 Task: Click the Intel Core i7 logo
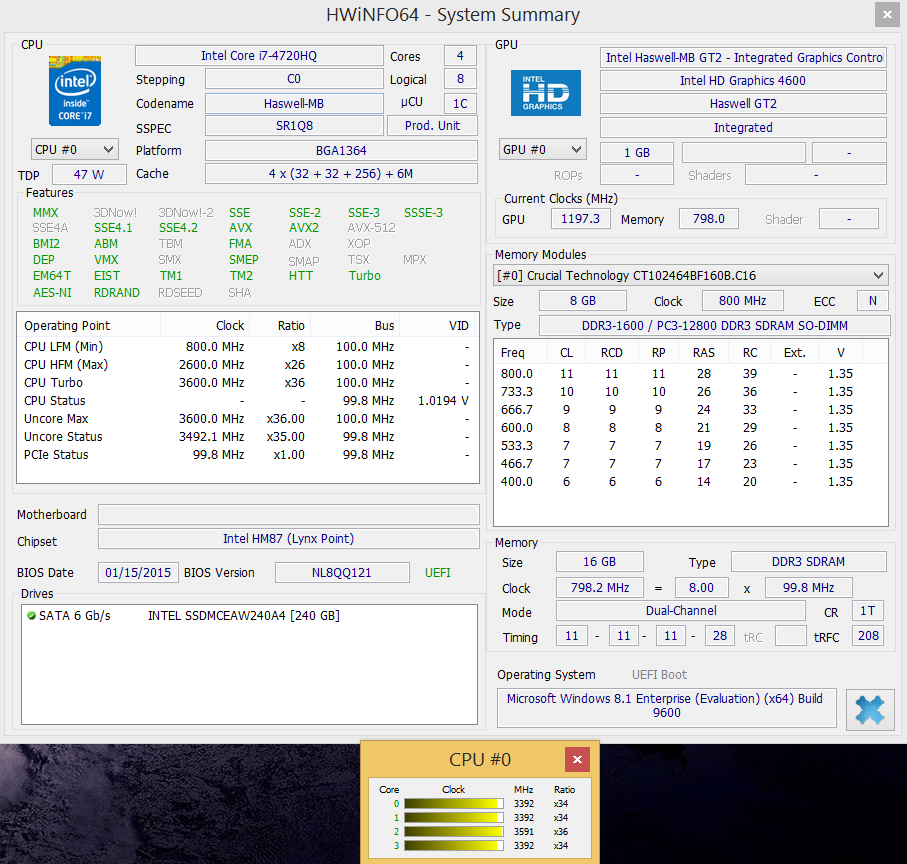click(75, 91)
